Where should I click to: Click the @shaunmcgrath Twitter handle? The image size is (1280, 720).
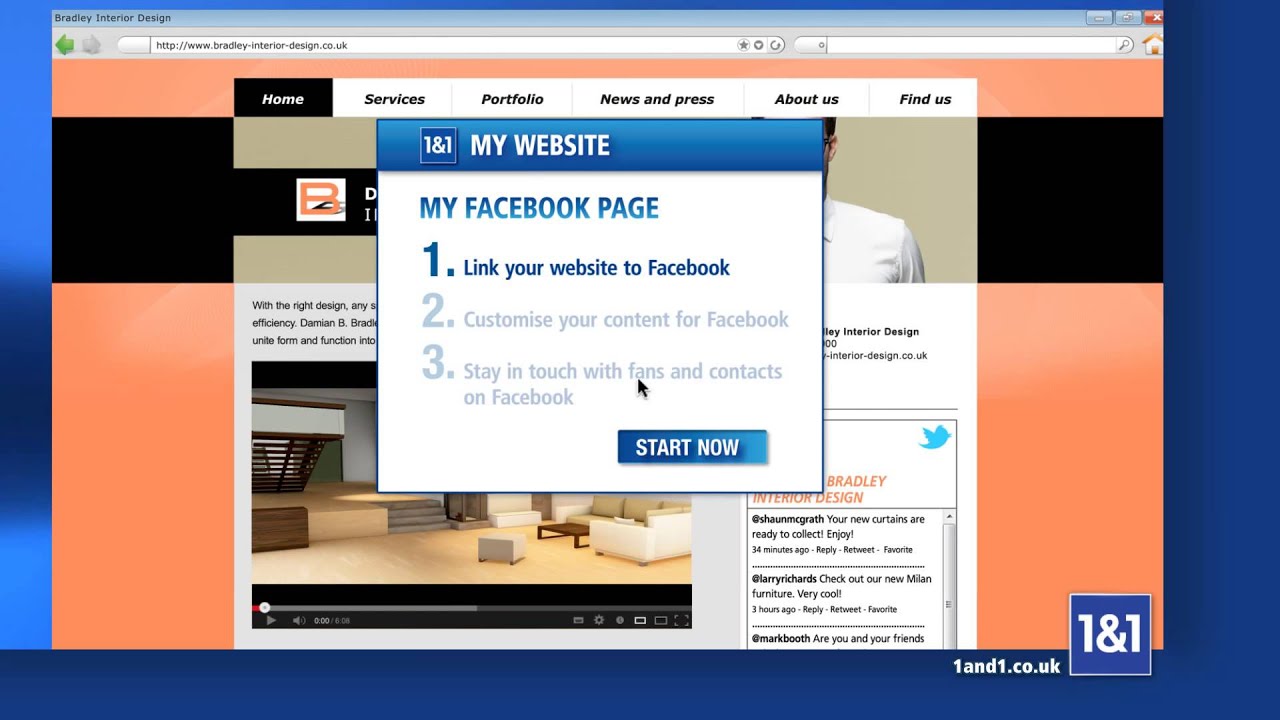tap(788, 519)
